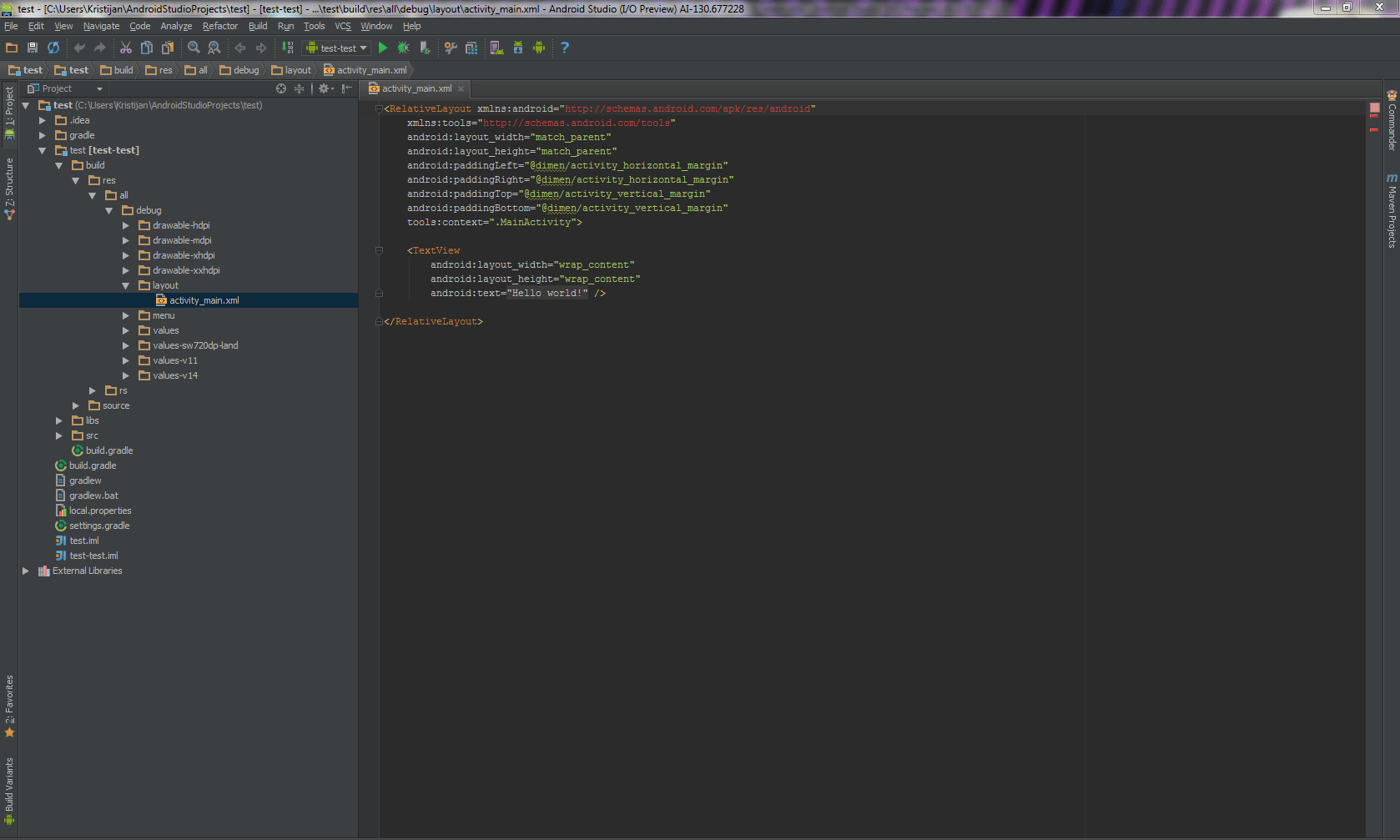Collapse the drawable-hdpi folder arrow
Viewport: 1400px width, 840px height.
point(125,225)
